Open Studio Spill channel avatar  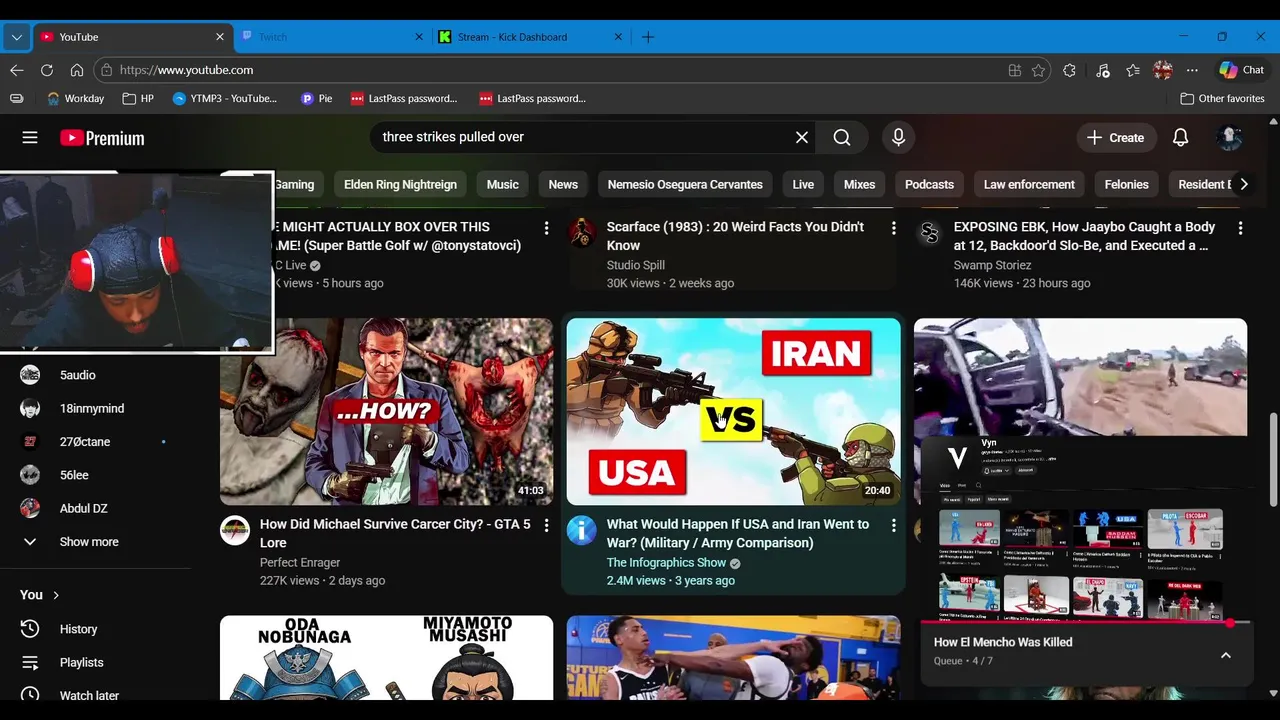point(581,233)
